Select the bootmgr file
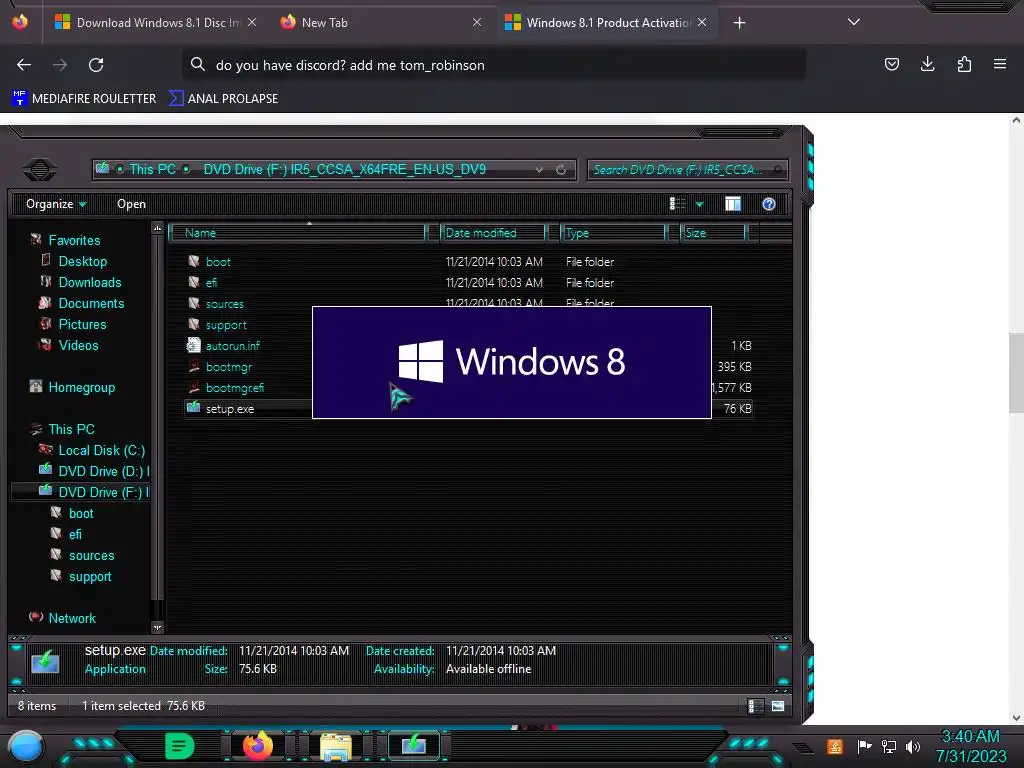1024x768 pixels. point(229,366)
